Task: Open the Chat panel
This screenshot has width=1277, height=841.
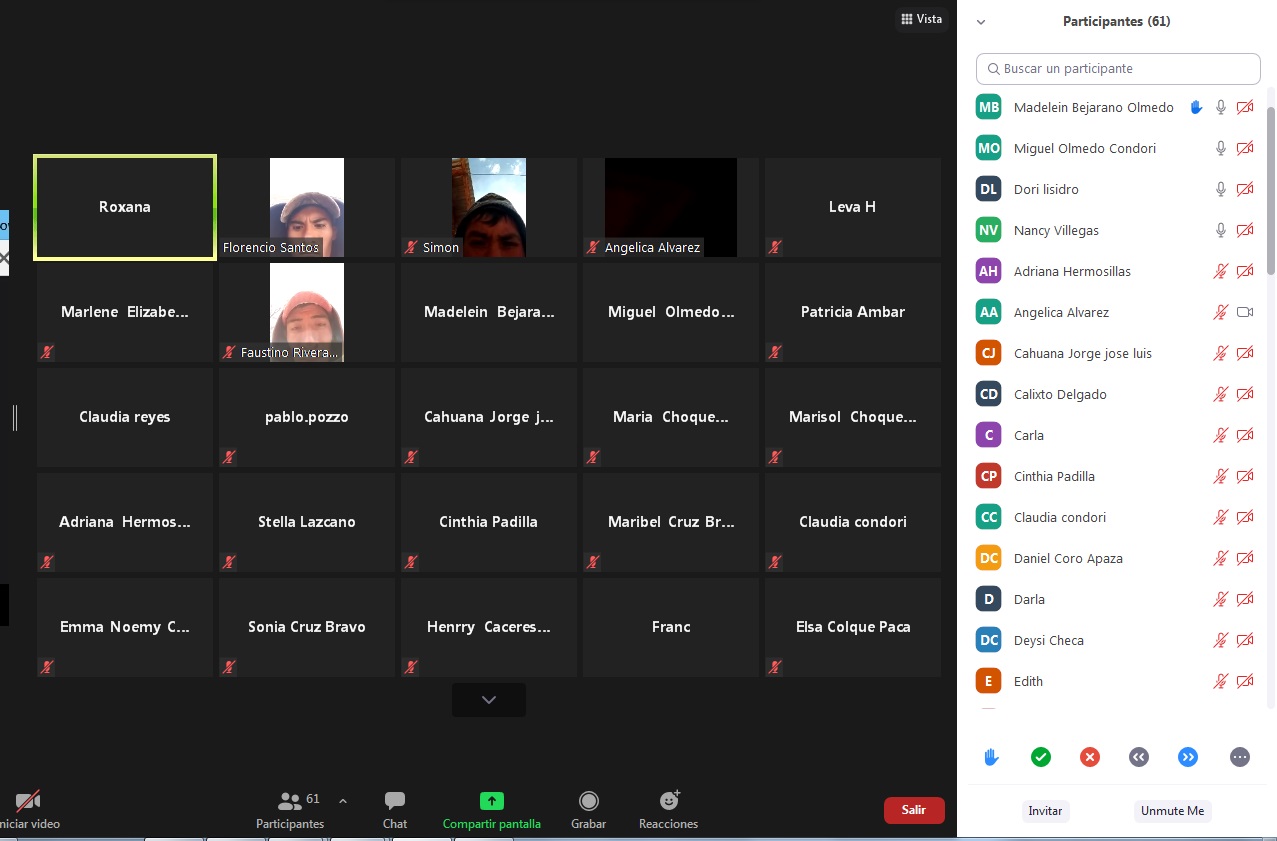Action: point(395,809)
